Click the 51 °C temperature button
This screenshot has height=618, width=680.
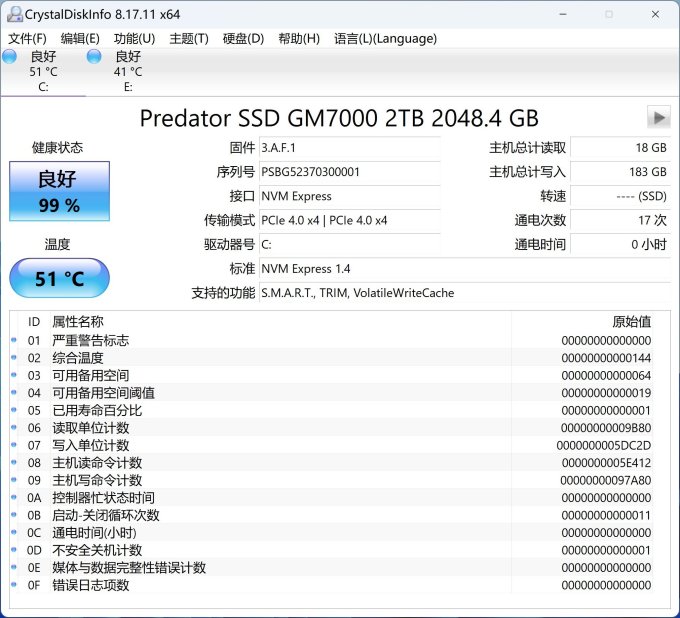(x=59, y=278)
